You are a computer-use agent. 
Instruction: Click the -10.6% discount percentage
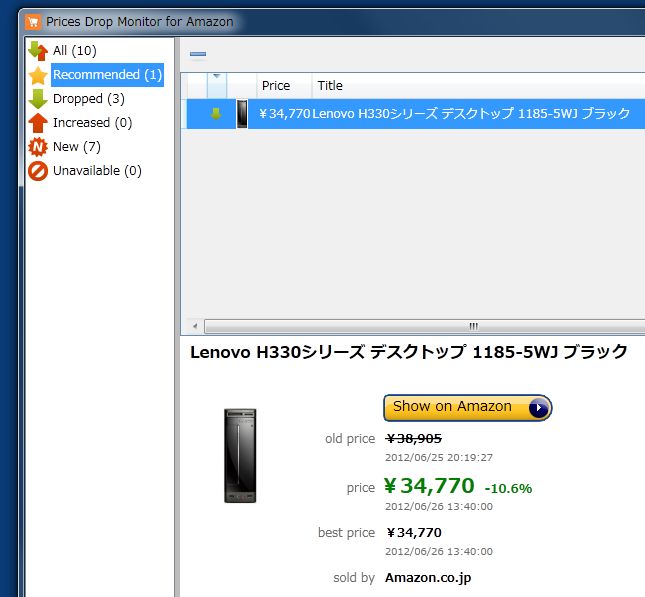(508, 488)
